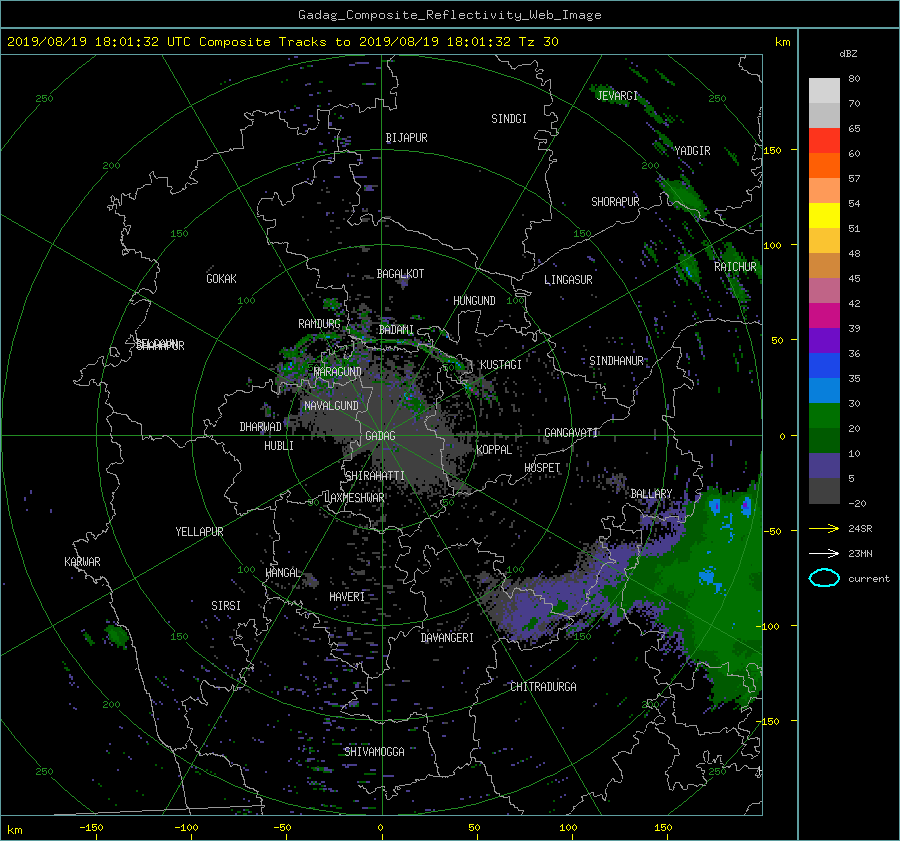Click the SHORAPUR city label
Image resolution: width=900 pixels, height=841 pixels.
615,201
